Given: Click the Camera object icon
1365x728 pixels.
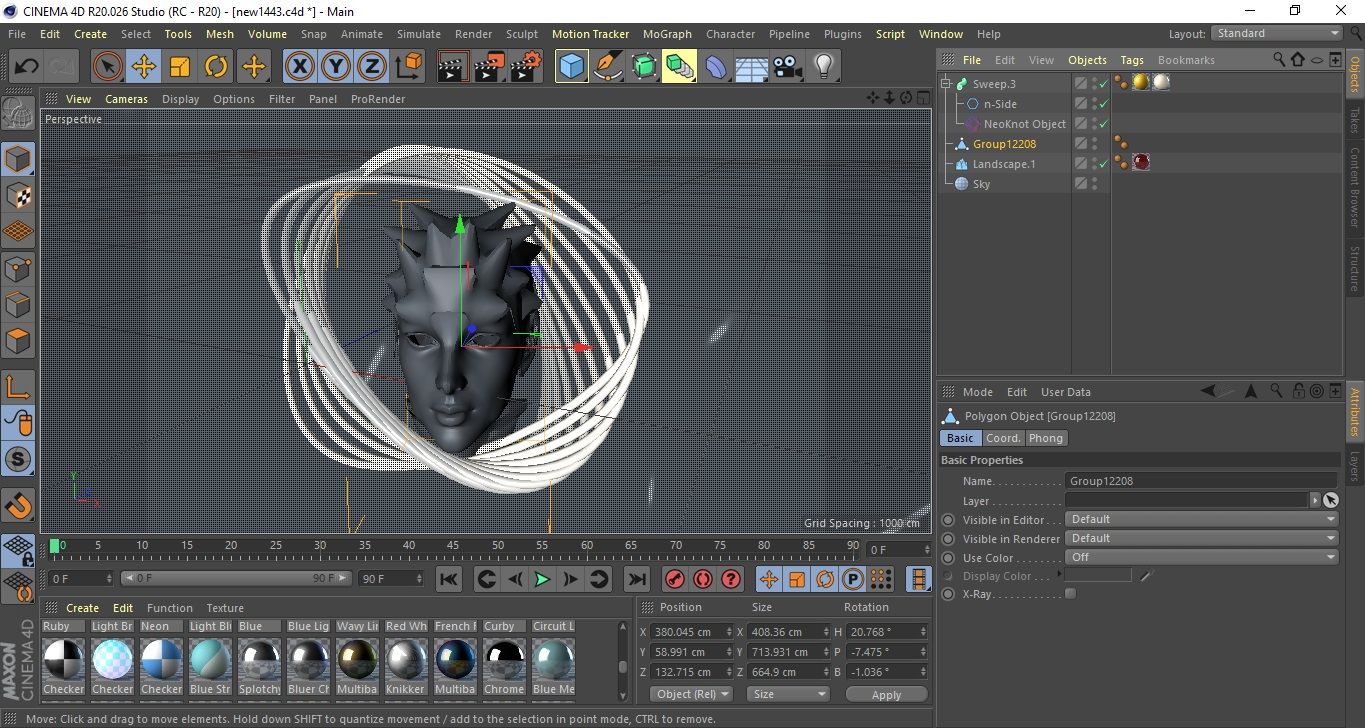Looking at the screenshot, I should click(x=788, y=67).
